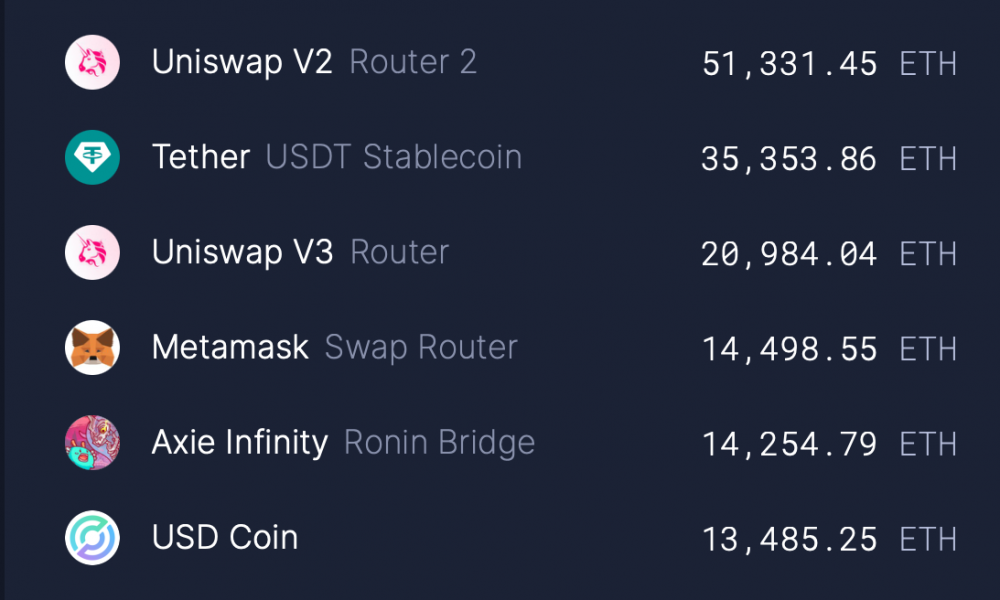Select the 51,331.45 ETH amount
The image size is (1000, 600).
(829, 64)
